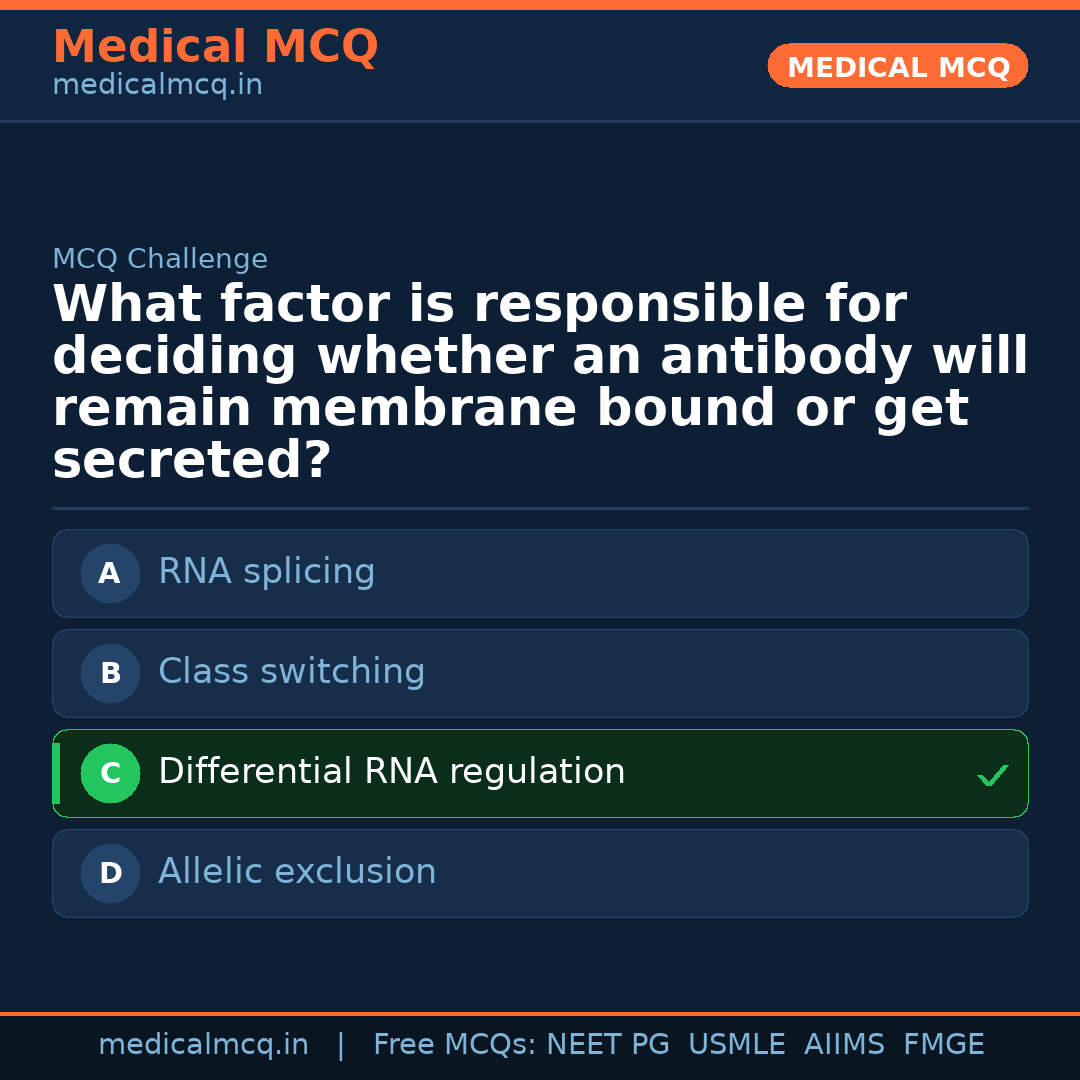The image size is (1080, 1080).
Task: Click the letter D circle badge
Action: coord(110,874)
